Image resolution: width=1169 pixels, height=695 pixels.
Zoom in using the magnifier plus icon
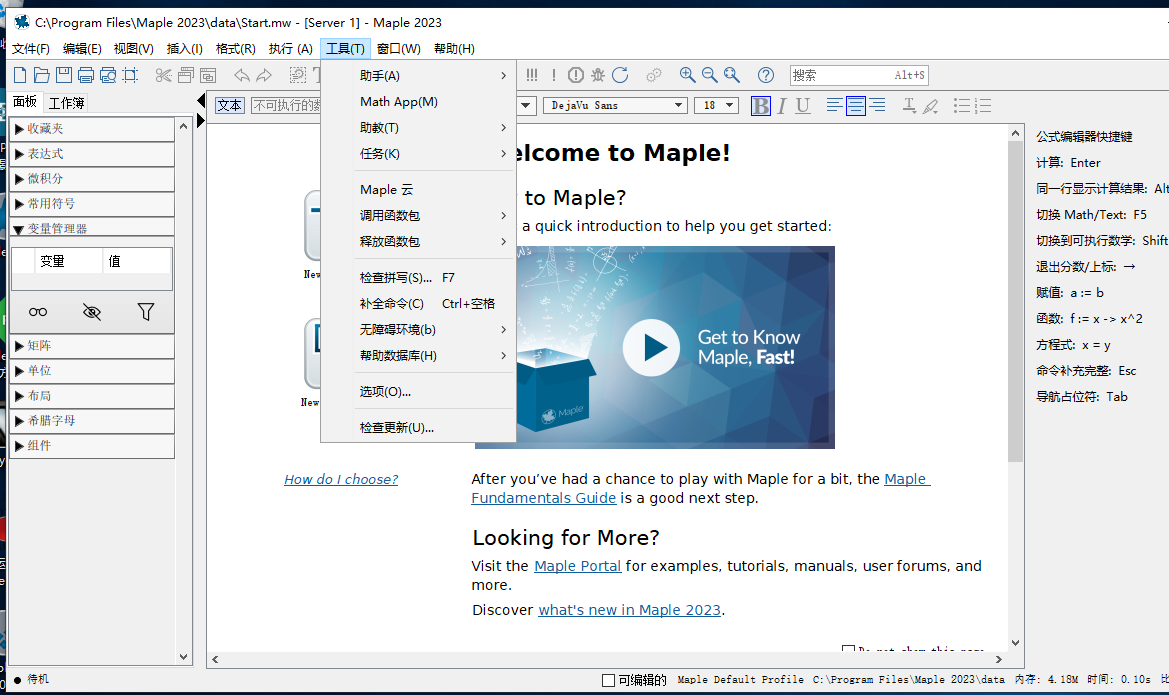point(687,75)
